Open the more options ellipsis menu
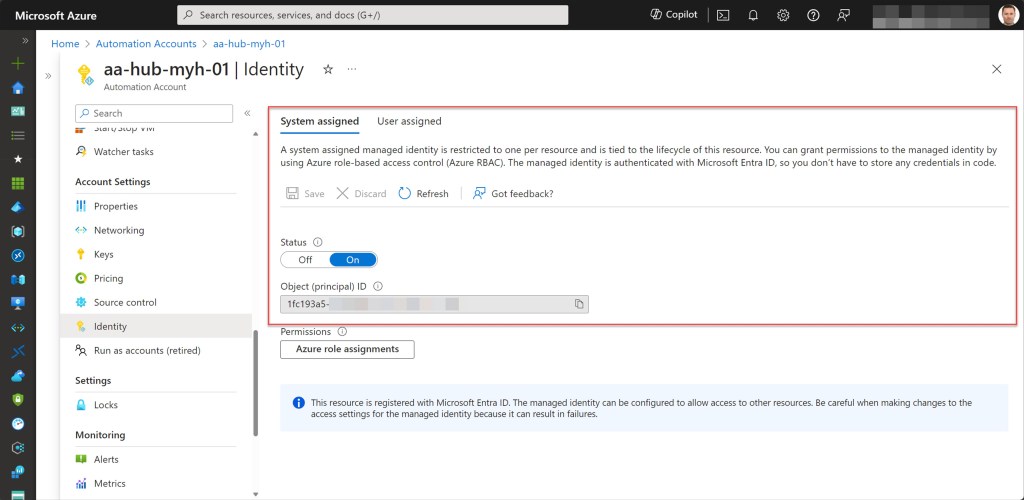This screenshot has height=500, width=1024. coord(351,69)
